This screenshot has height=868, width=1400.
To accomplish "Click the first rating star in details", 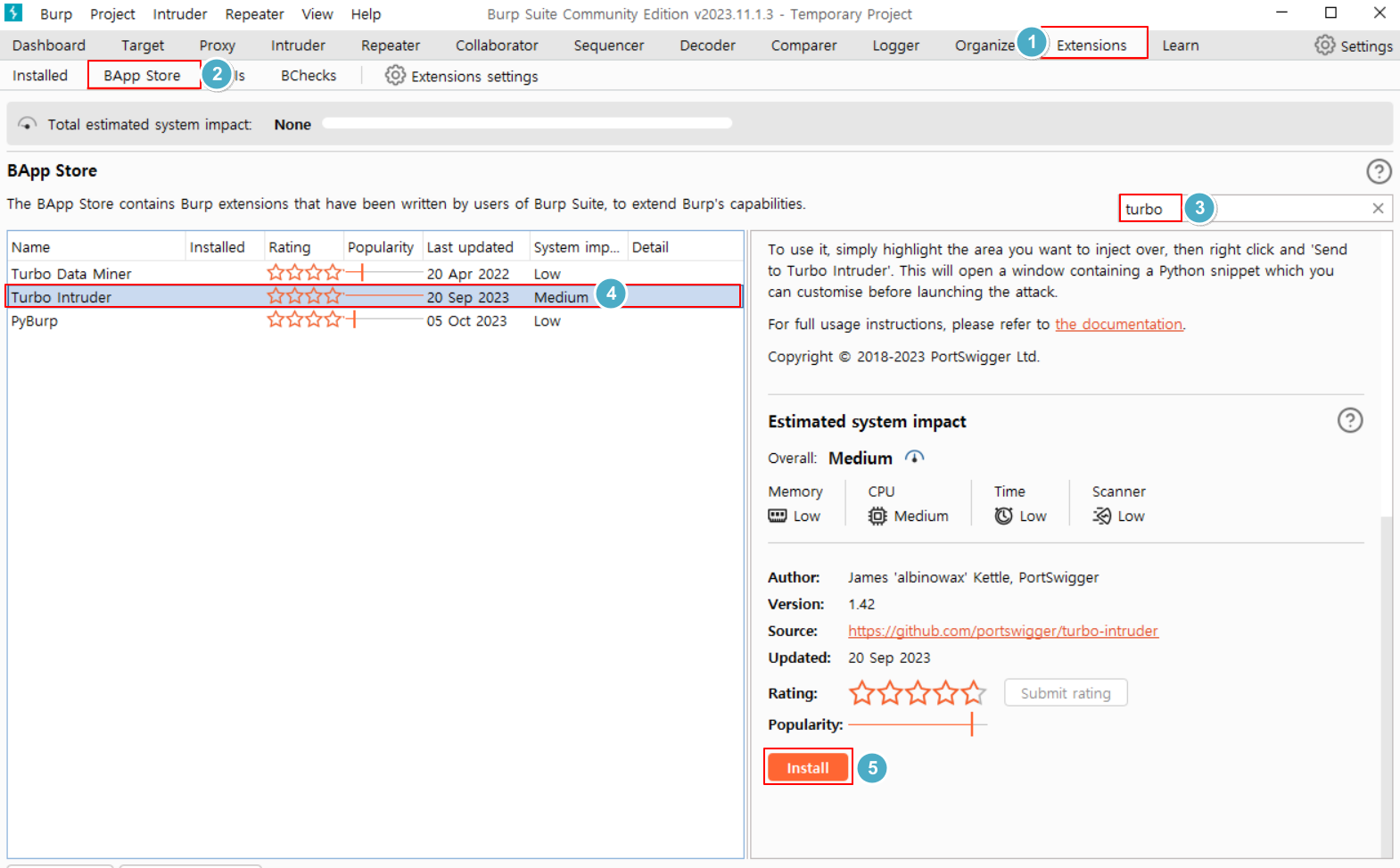I will 861,692.
